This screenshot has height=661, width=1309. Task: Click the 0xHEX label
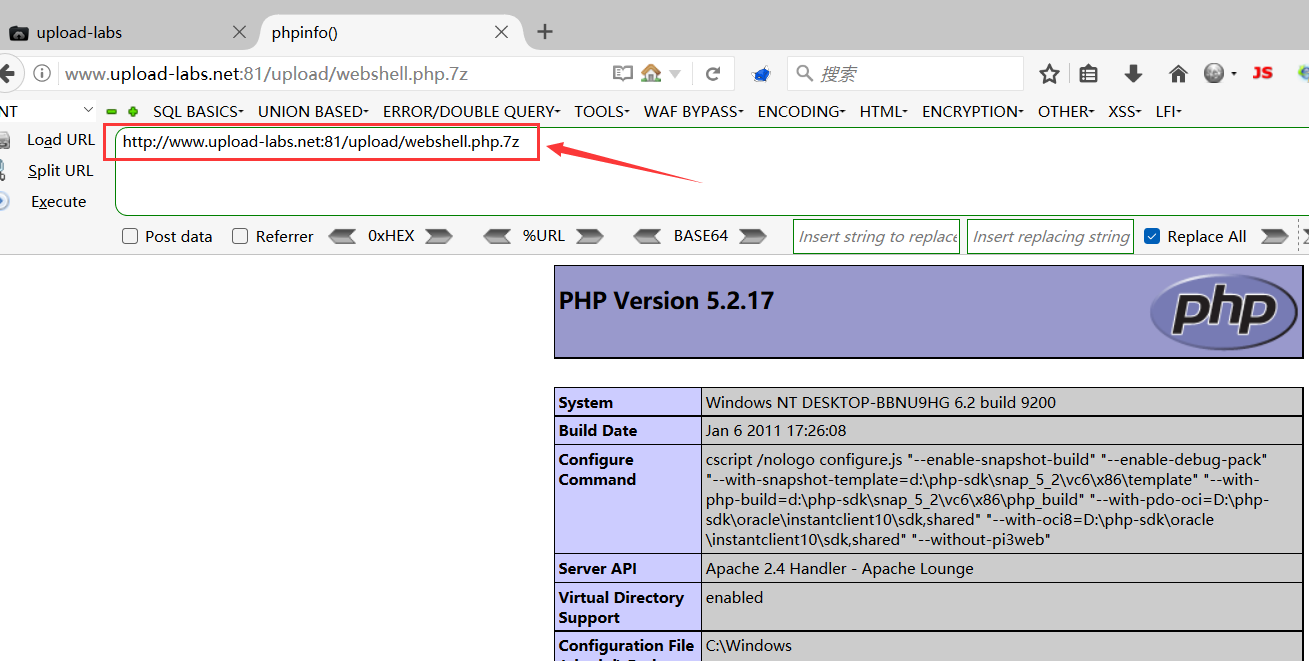[391, 236]
